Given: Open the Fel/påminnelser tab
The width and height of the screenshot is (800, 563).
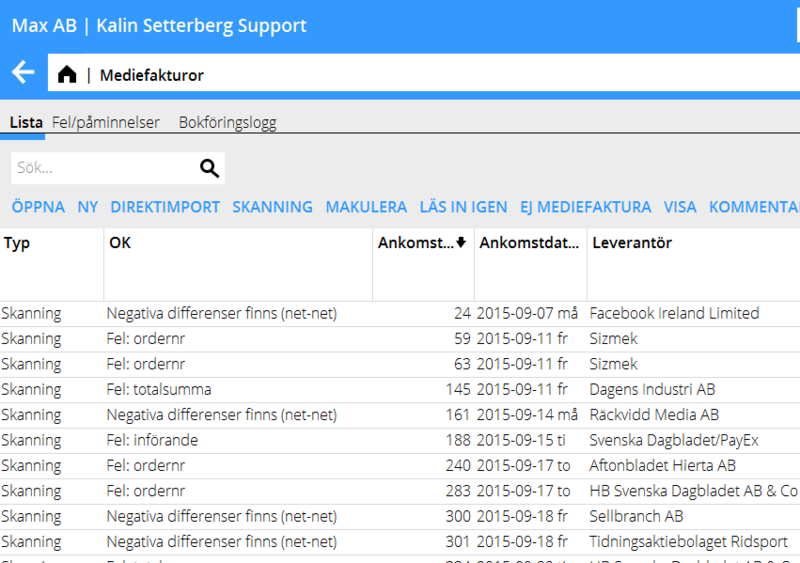Looking at the screenshot, I should [x=106, y=123].
